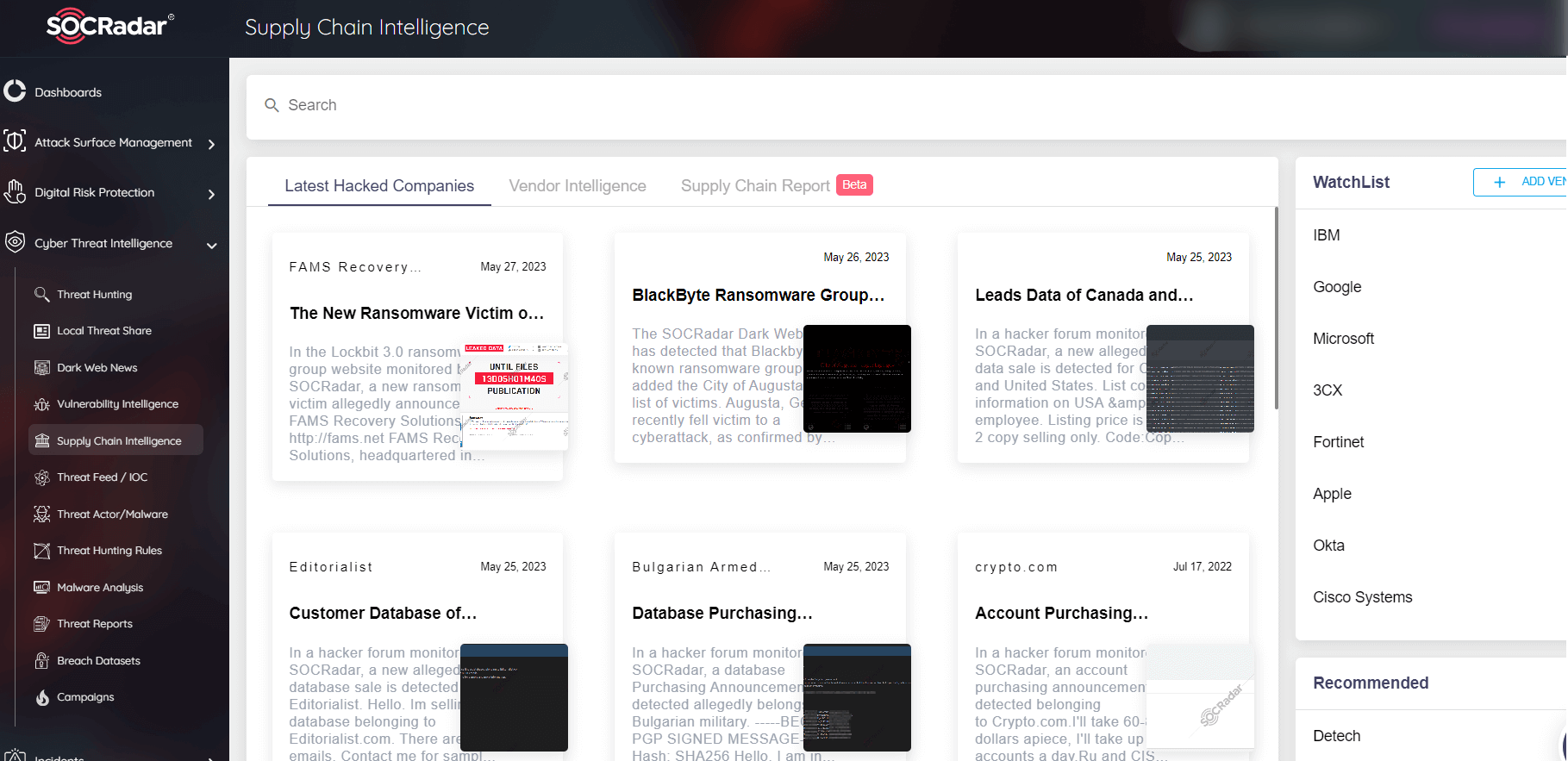Click the Search input field
Image resolution: width=1568 pixels, height=761 pixels.
[x=905, y=105]
